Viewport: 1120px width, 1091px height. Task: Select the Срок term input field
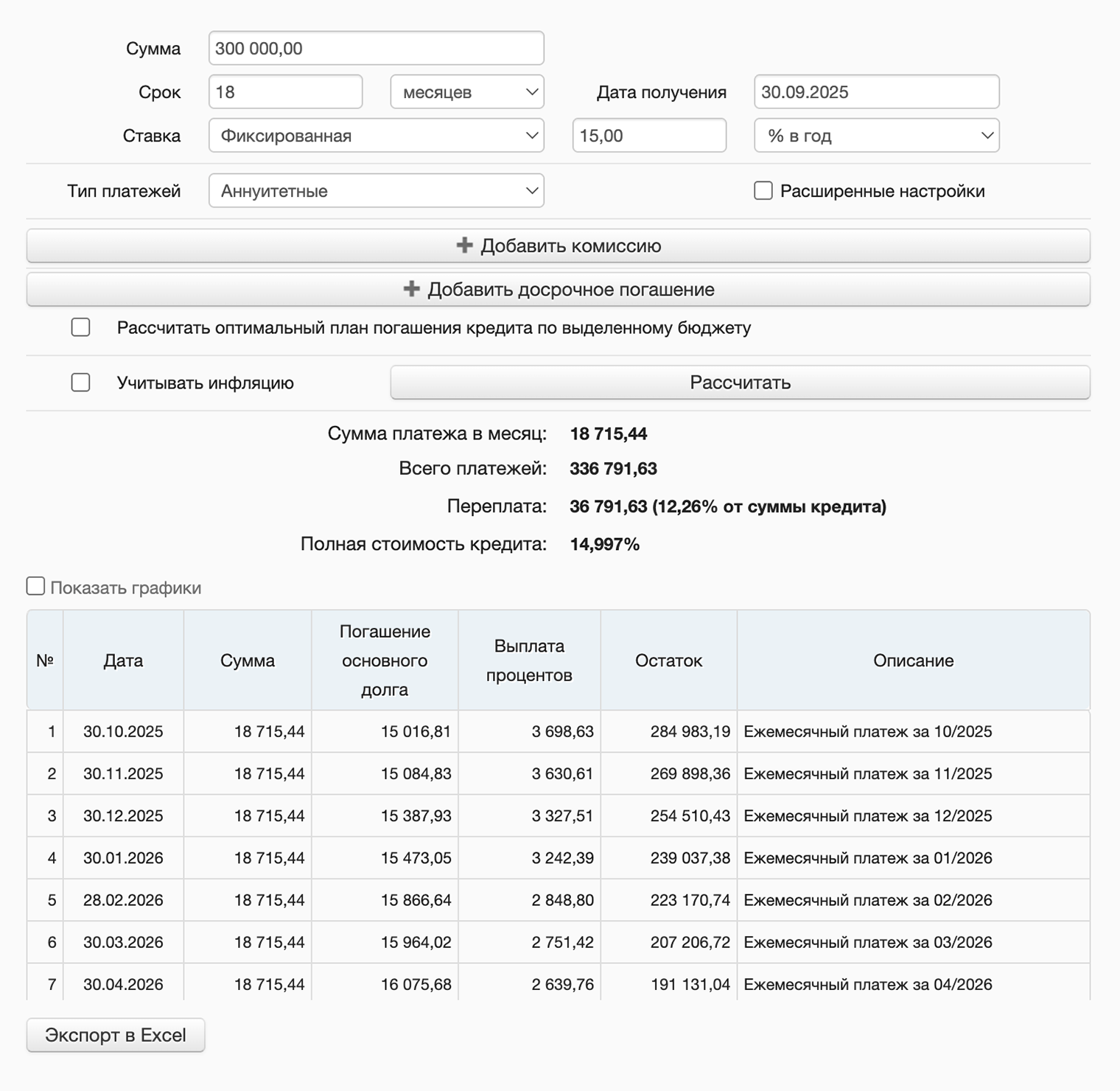[285, 91]
